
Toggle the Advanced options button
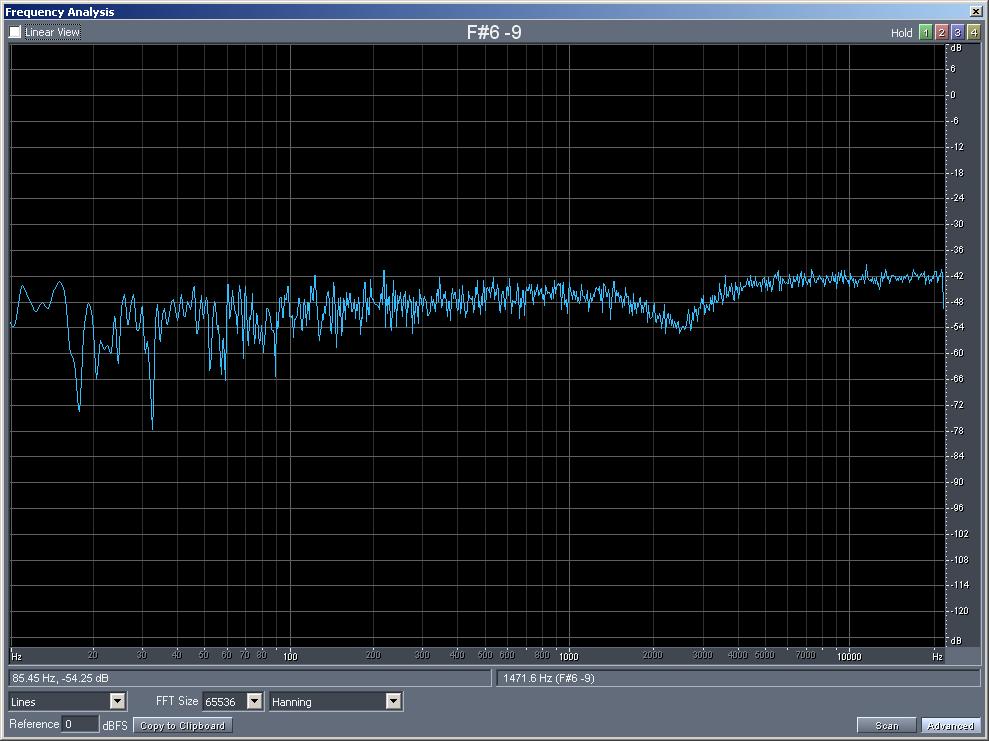point(949,726)
